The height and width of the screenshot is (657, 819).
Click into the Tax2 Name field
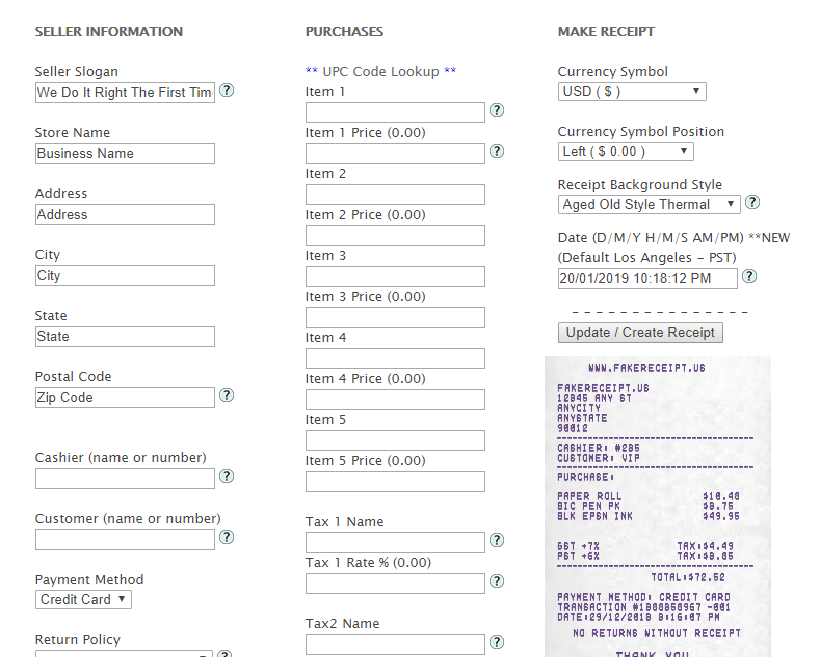coord(395,644)
